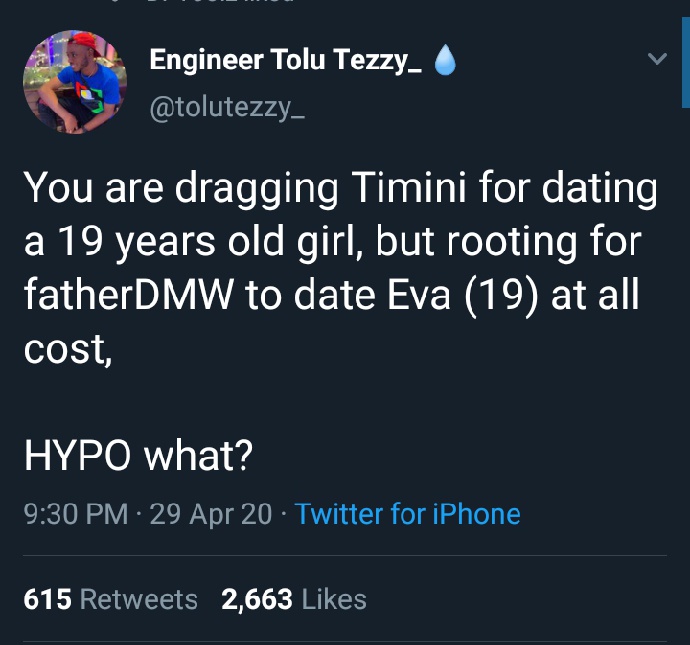View the 615 Retweets list
This screenshot has width=690, height=645.
[x=110, y=599]
